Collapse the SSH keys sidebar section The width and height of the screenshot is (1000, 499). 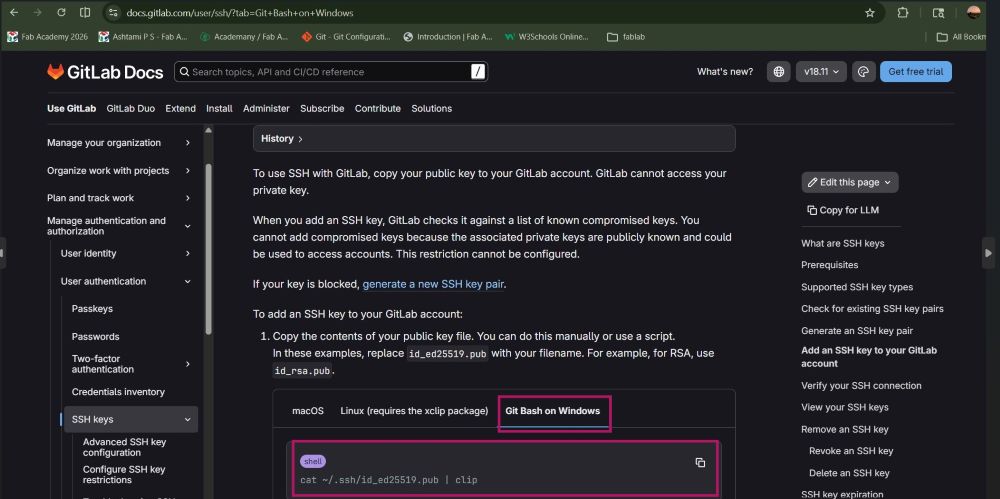(x=187, y=420)
